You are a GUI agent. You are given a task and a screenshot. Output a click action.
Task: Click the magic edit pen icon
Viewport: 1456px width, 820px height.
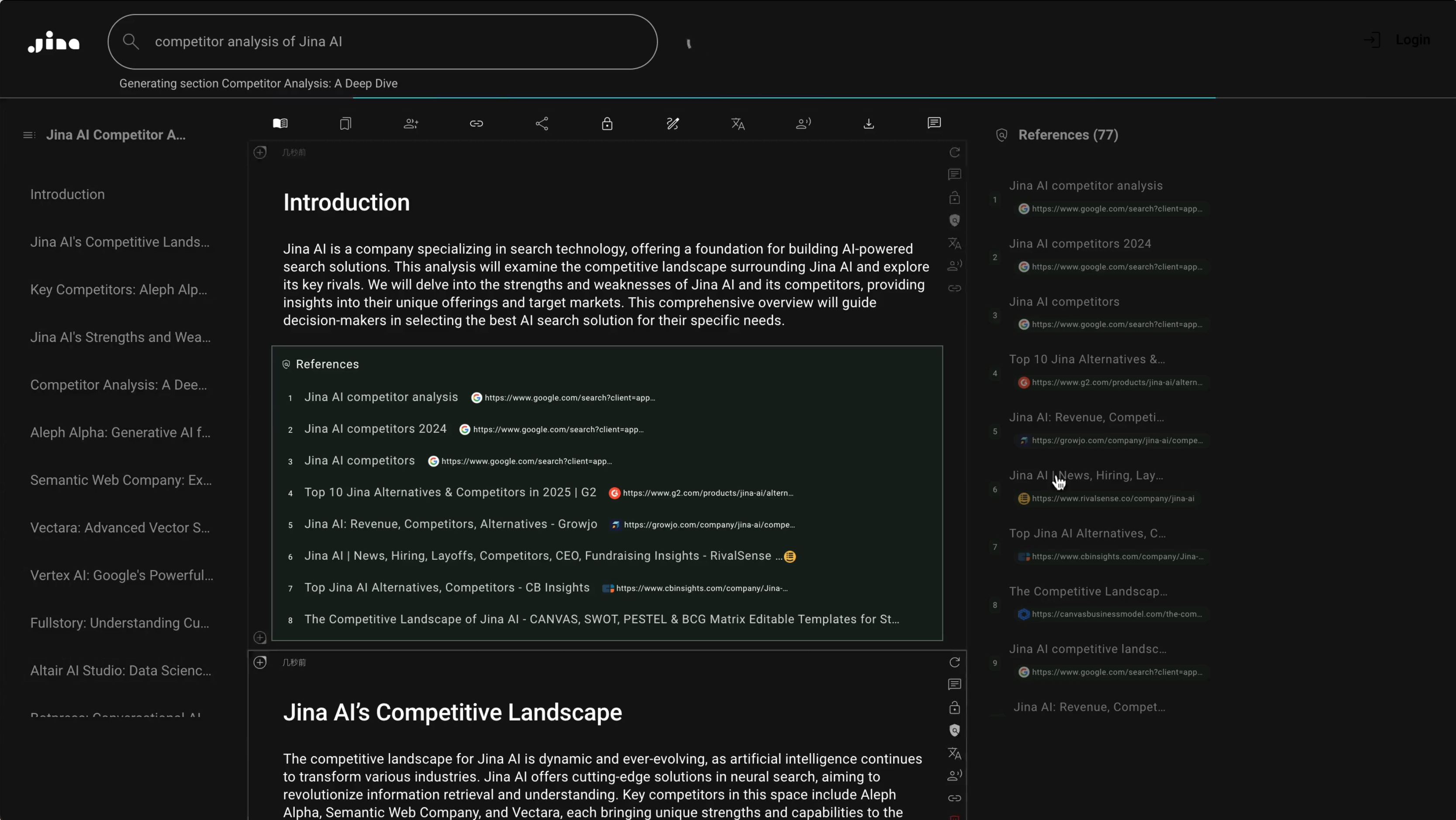(x=672, y=124)
